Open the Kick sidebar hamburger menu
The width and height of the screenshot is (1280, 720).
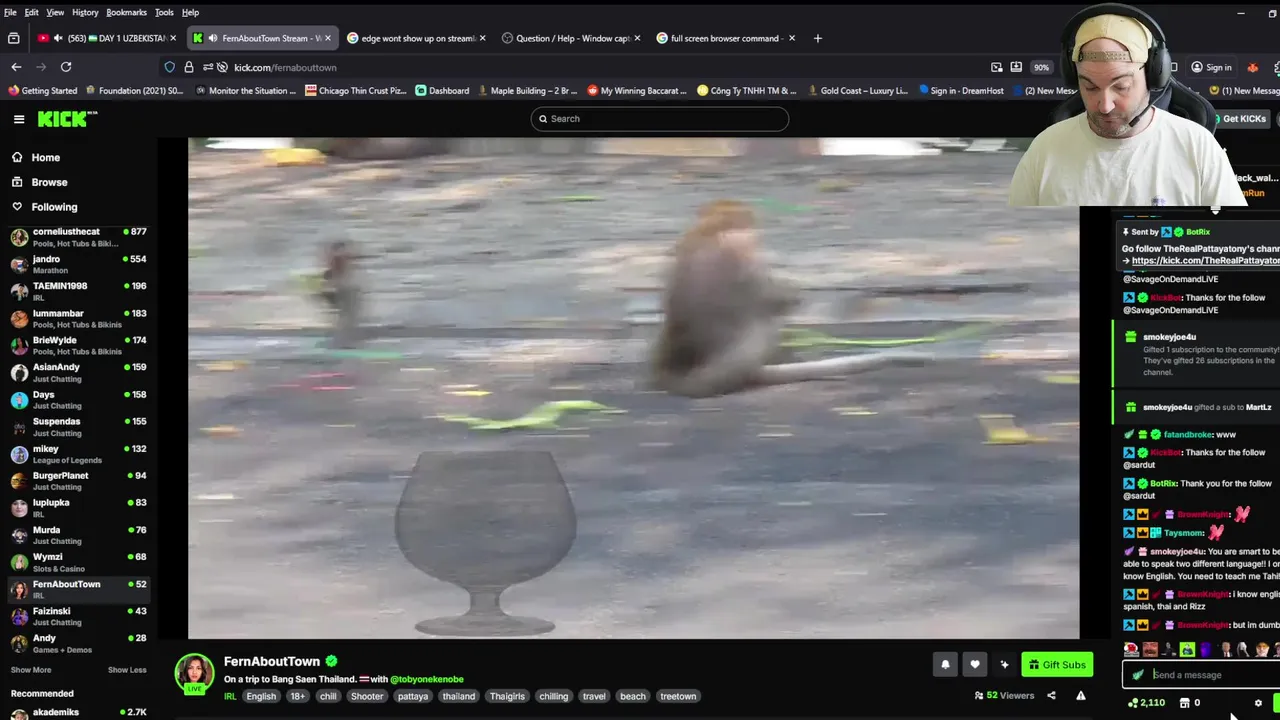click(19, 119)
